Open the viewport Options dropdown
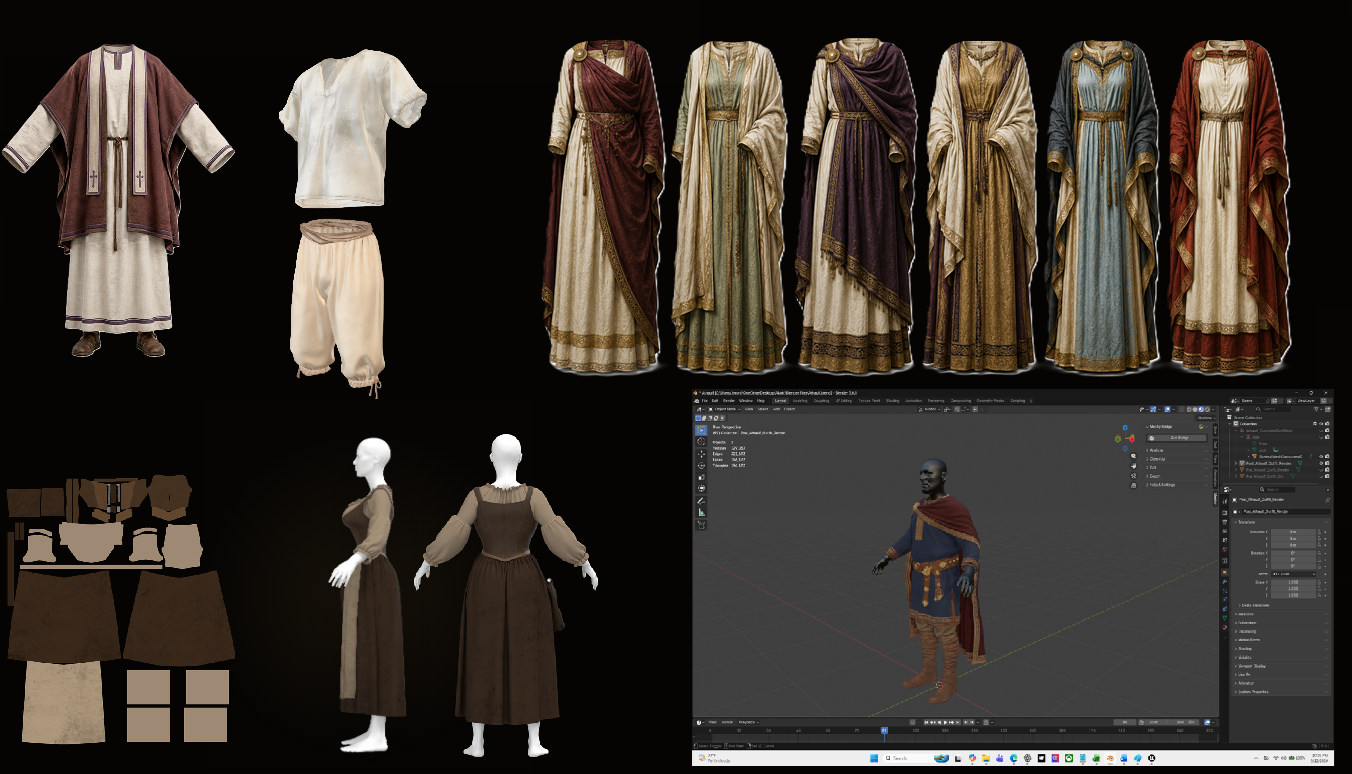Viewport: 1352px width, 774px height. pos(1206,418)
